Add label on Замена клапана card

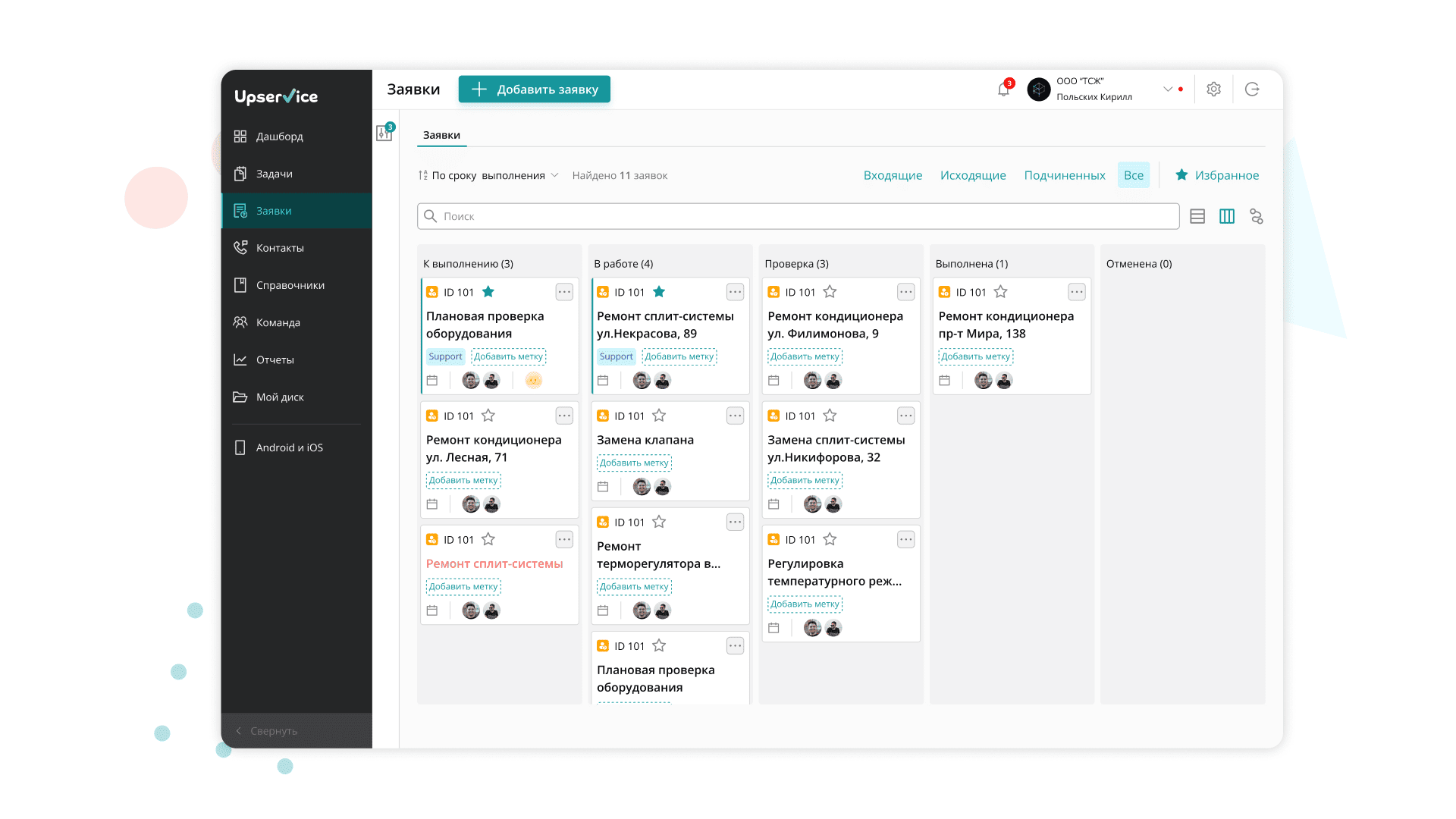coord(634,463)
